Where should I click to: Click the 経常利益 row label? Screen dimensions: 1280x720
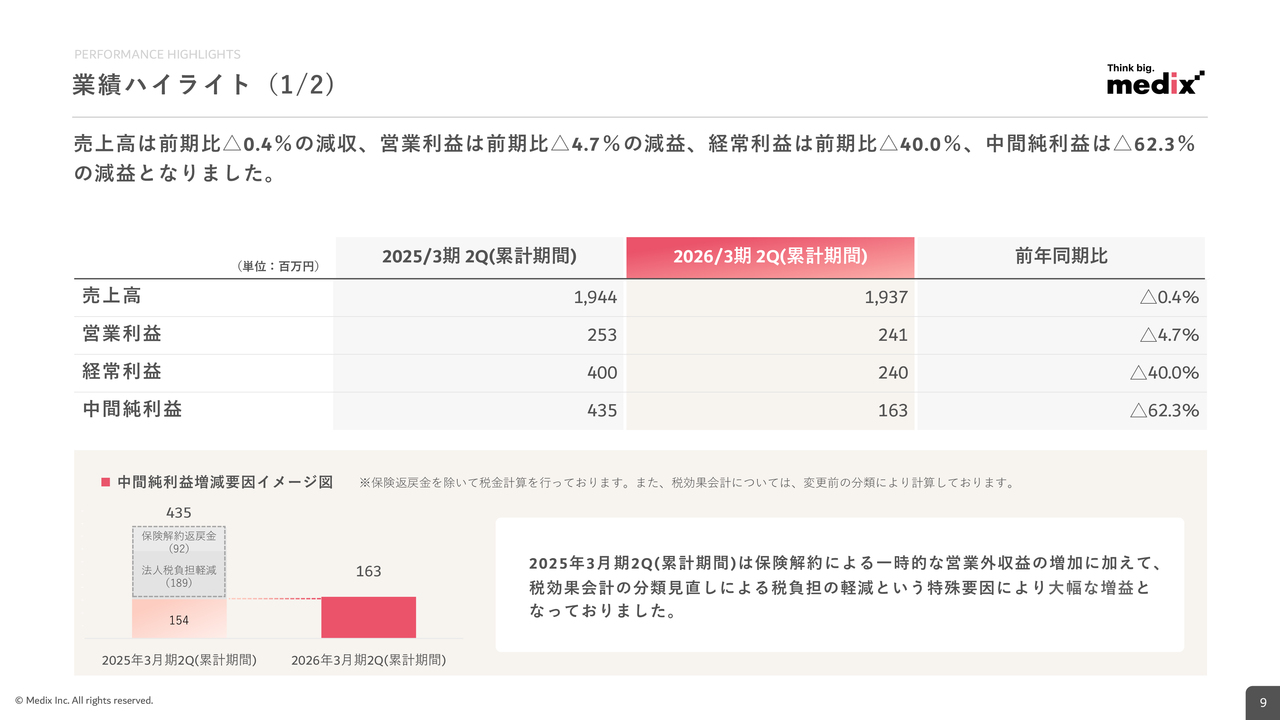pos(122,372)
